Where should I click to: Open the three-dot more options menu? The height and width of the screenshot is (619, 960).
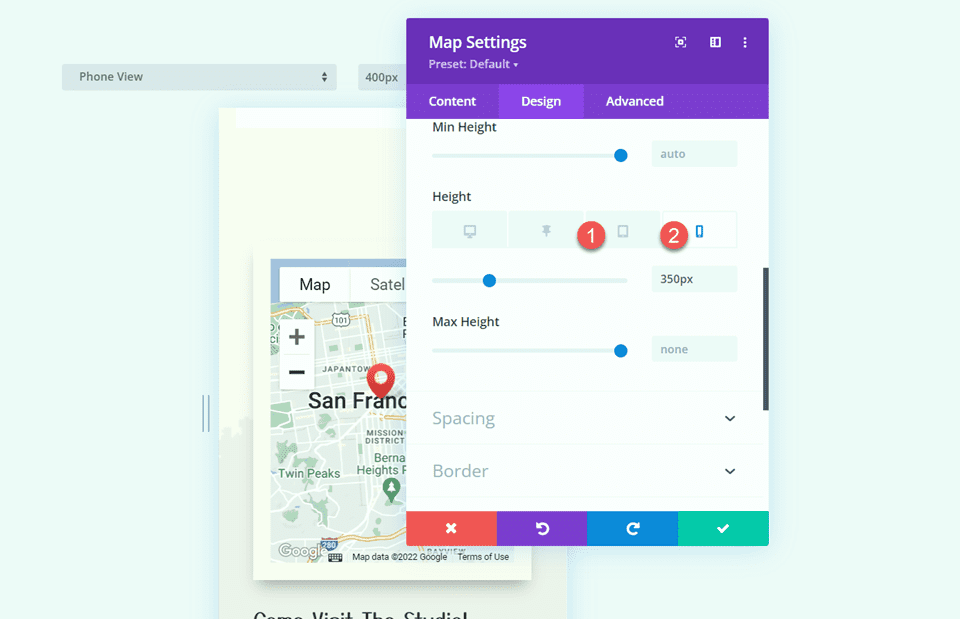[x=745, y=42]
